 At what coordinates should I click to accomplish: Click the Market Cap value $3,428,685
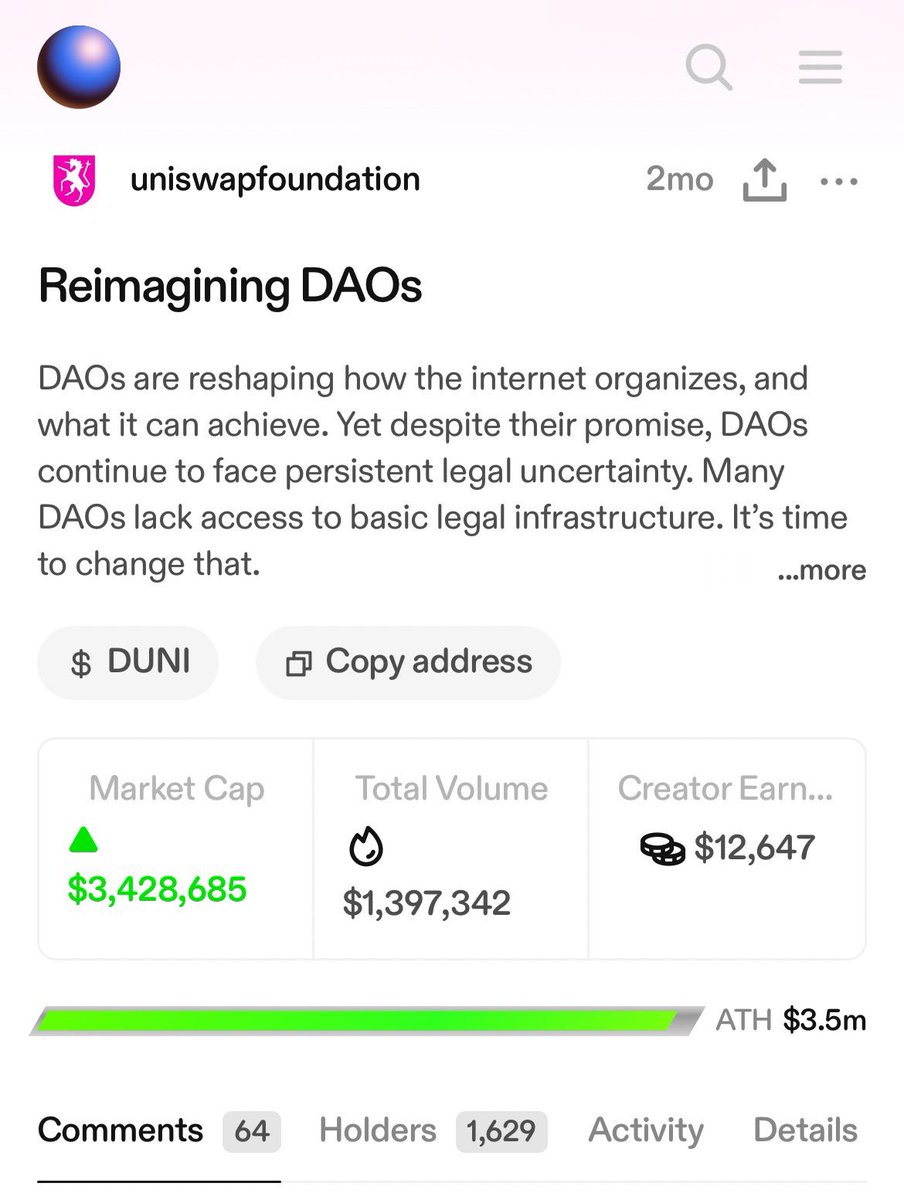[157, 888]
